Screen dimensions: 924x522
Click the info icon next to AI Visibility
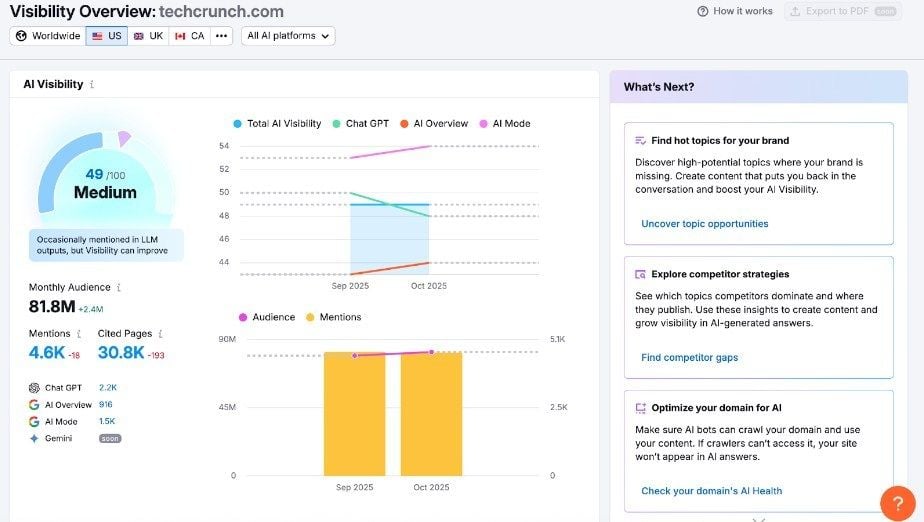[92, 85]
